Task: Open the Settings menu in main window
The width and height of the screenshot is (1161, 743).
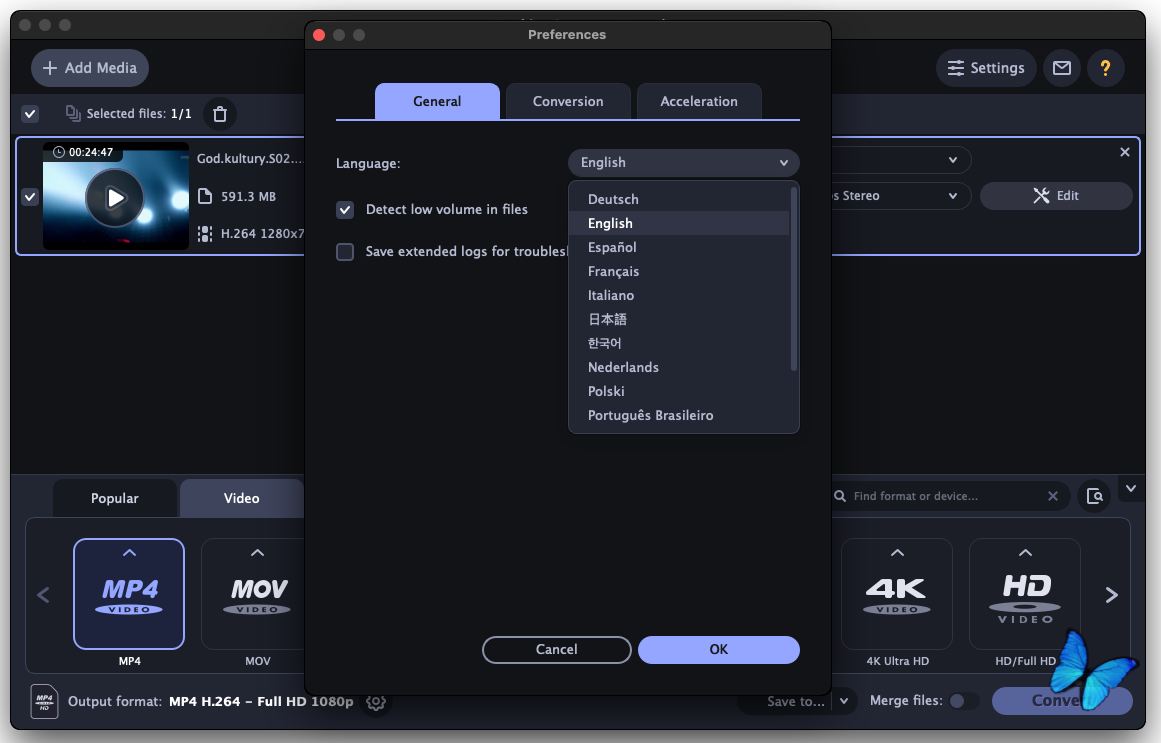Action: coord(986,68)
